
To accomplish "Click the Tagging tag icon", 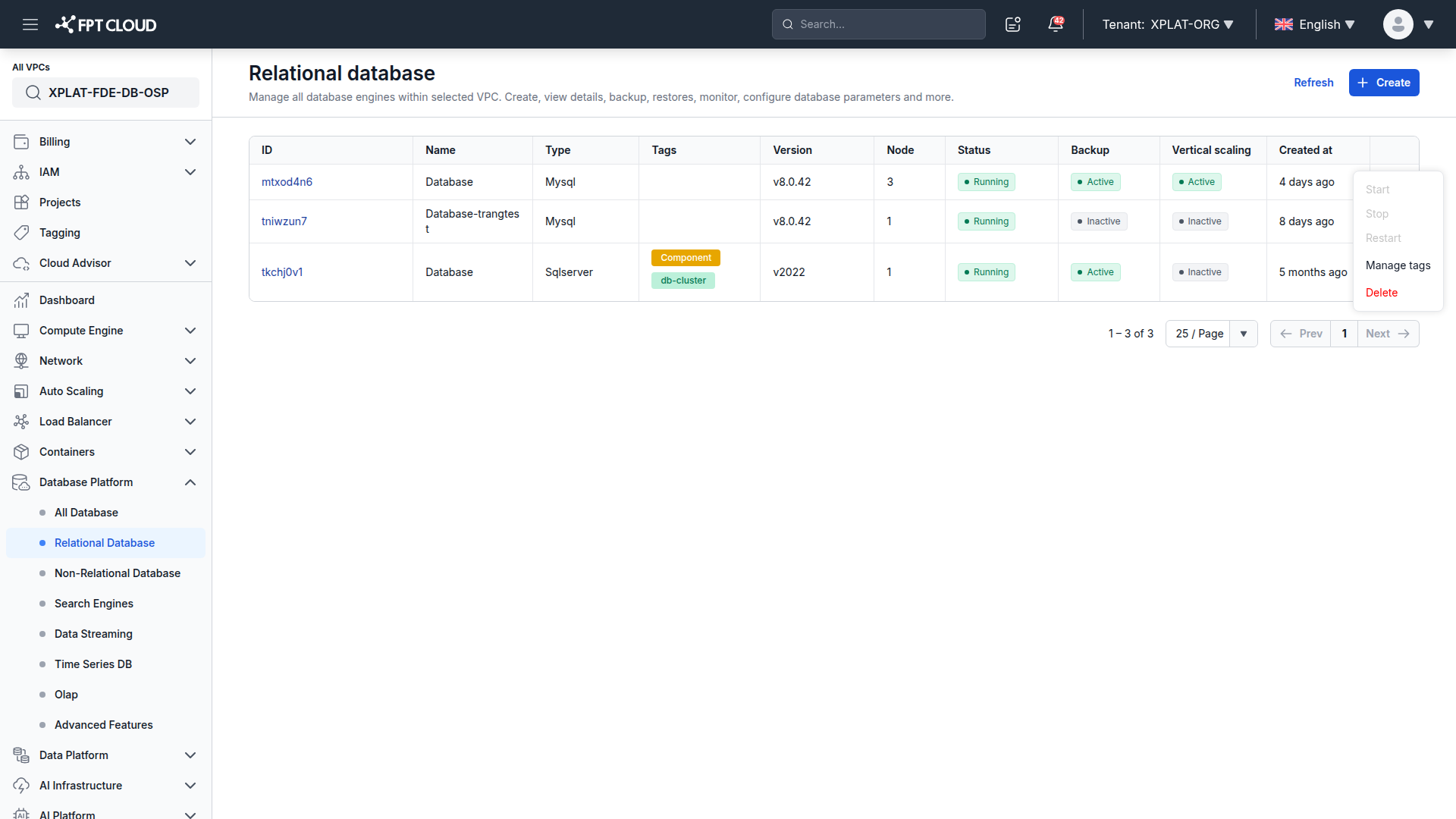I will tap(21, 233).
